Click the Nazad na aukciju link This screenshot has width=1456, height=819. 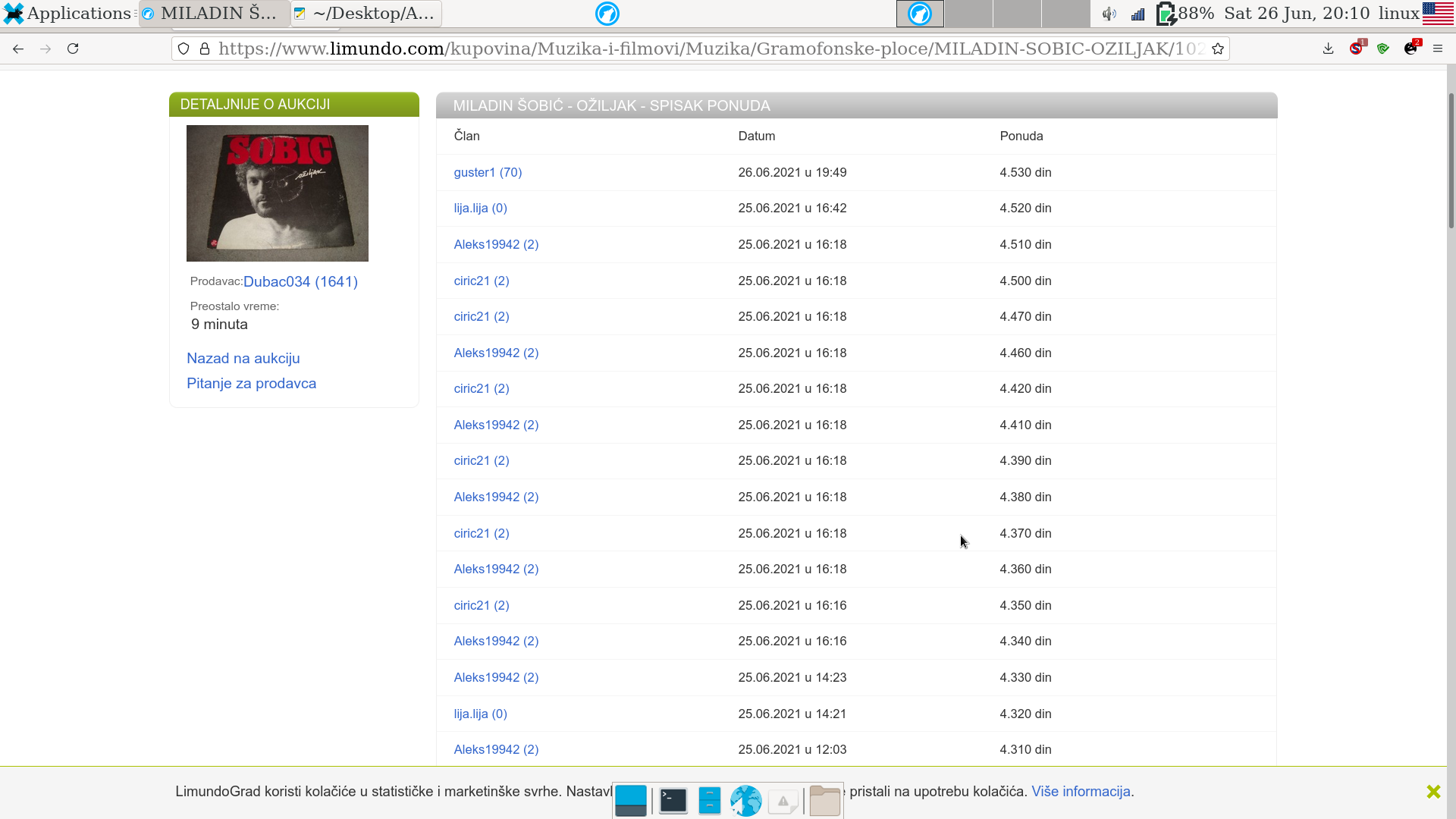(x=243, y=358)
